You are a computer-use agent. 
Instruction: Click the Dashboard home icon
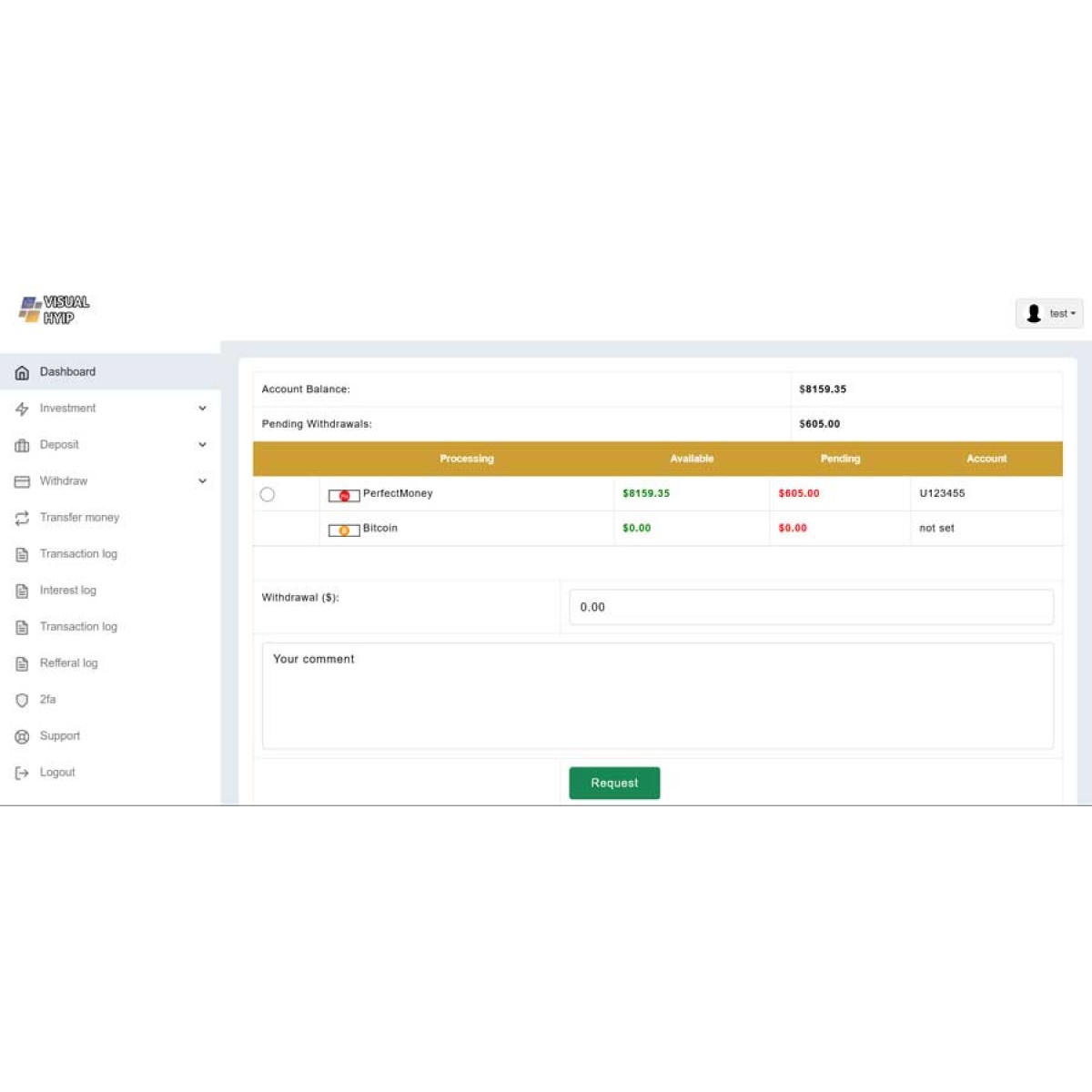click(22, 373)
